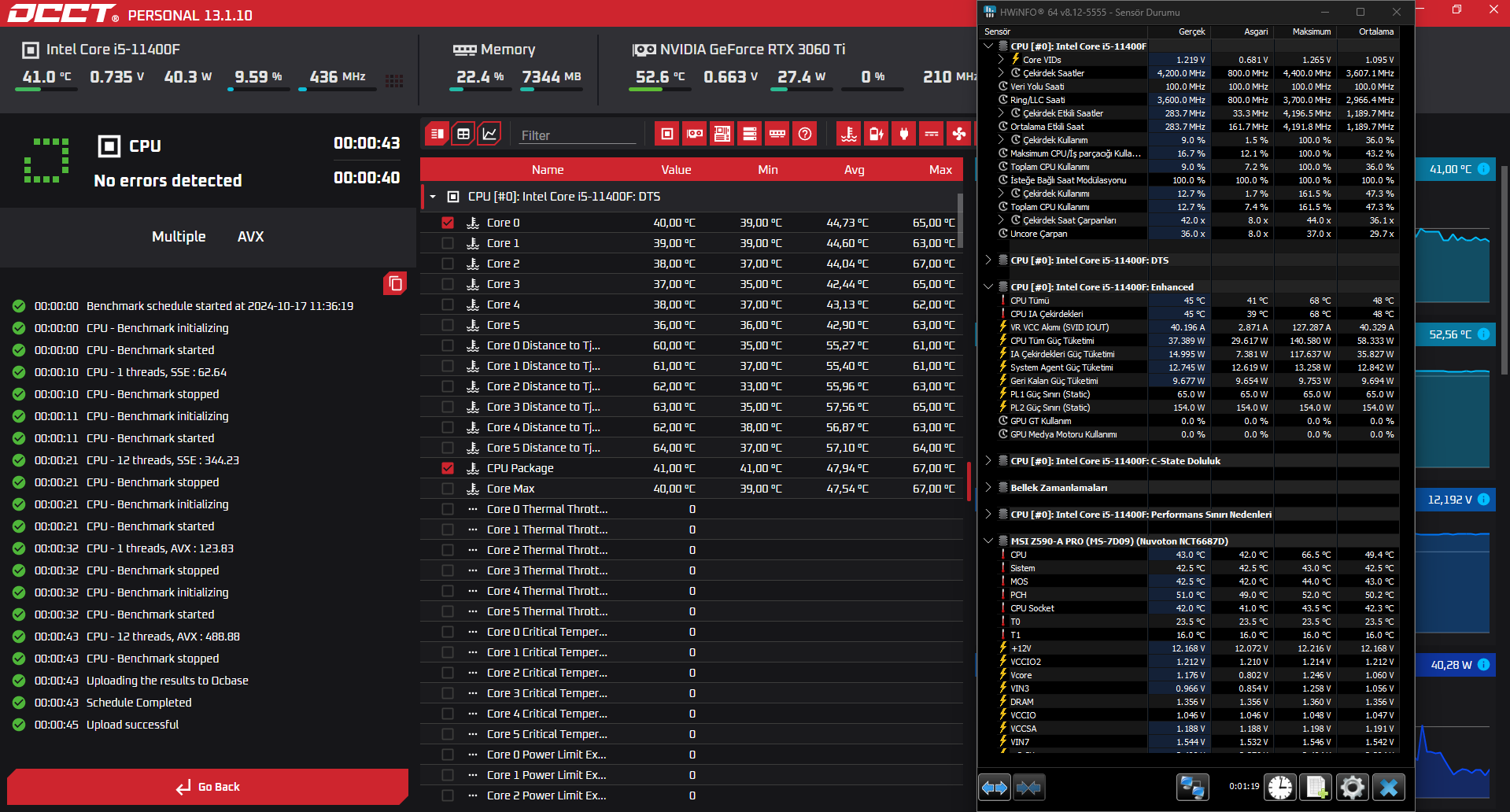
Task: Click the Go Back button
Action: (208, 787)
